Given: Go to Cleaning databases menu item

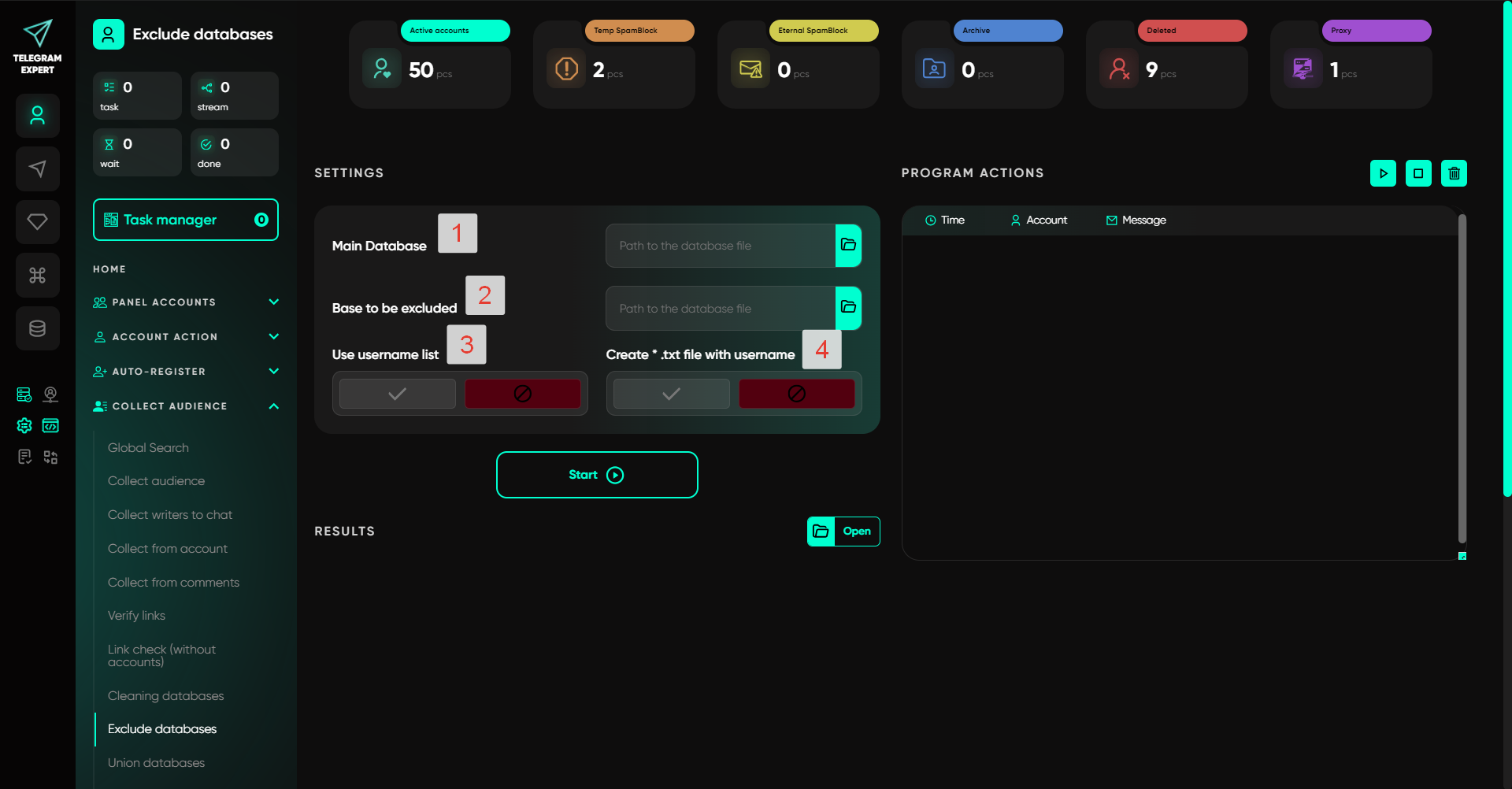Looking at the screenshot, I should (x=165, y=696).
